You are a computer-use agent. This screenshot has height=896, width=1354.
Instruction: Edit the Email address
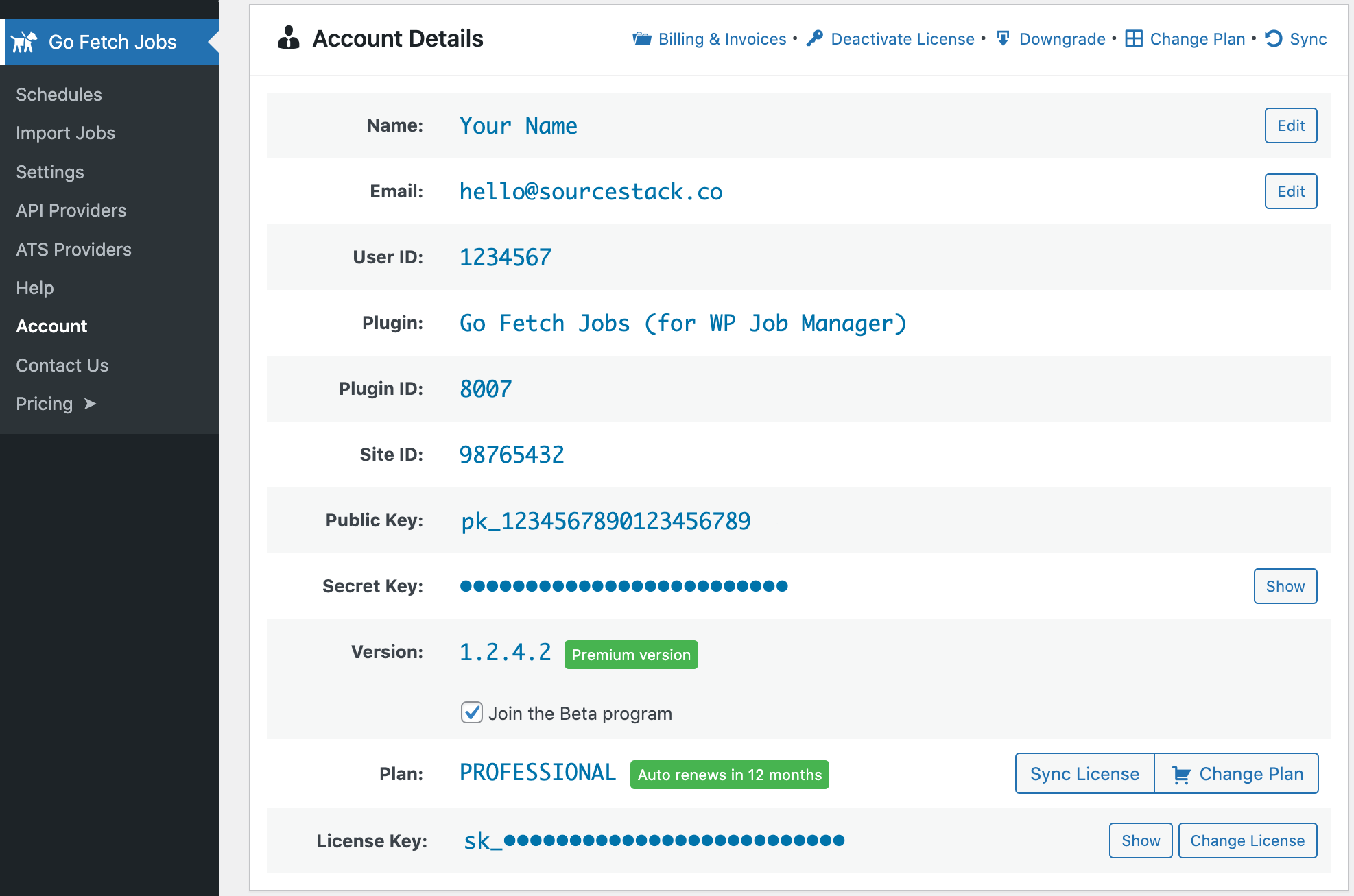pos(1290,191)
